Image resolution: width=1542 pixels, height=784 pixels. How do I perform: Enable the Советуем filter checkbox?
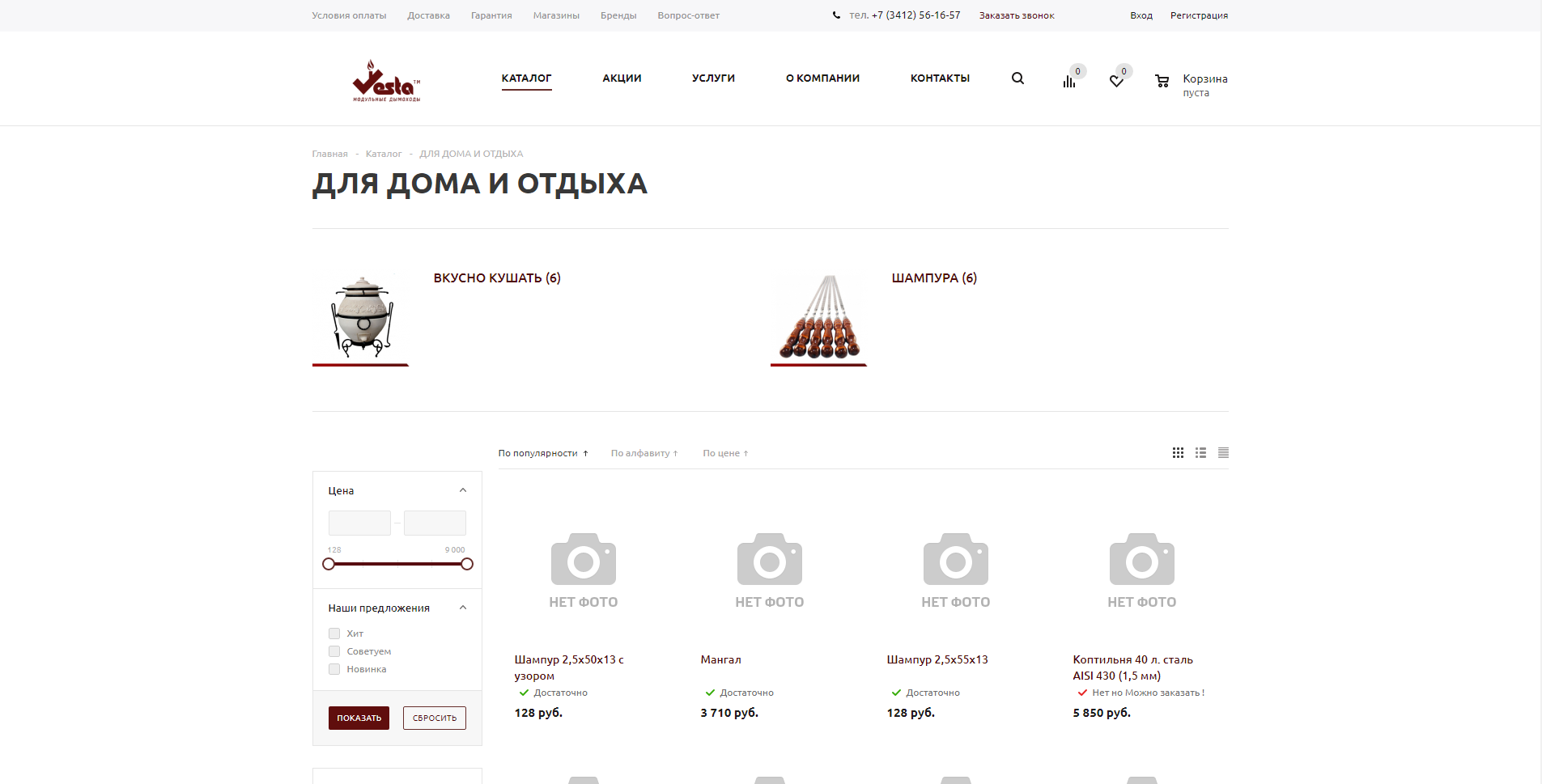coord(334,651)
